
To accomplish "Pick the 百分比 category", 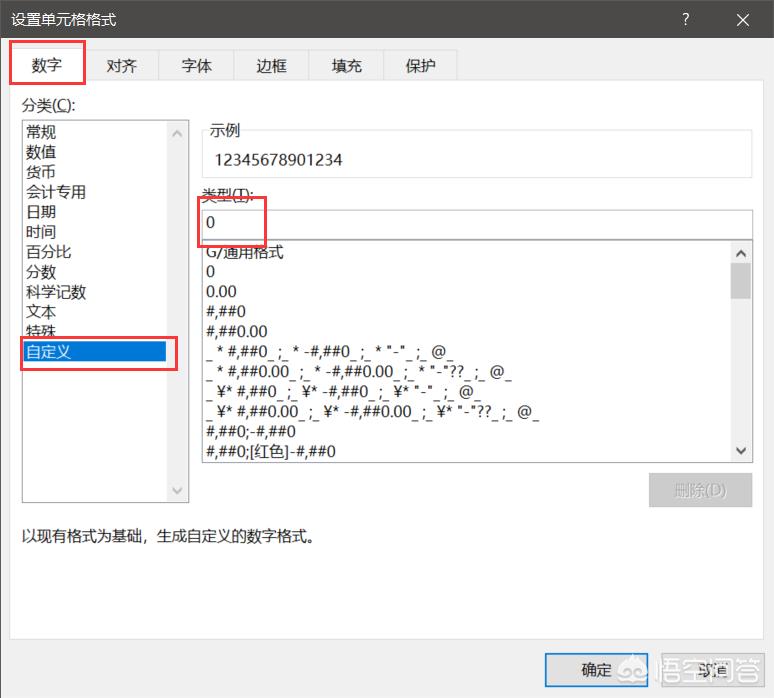I will click(x=48, y=252).
